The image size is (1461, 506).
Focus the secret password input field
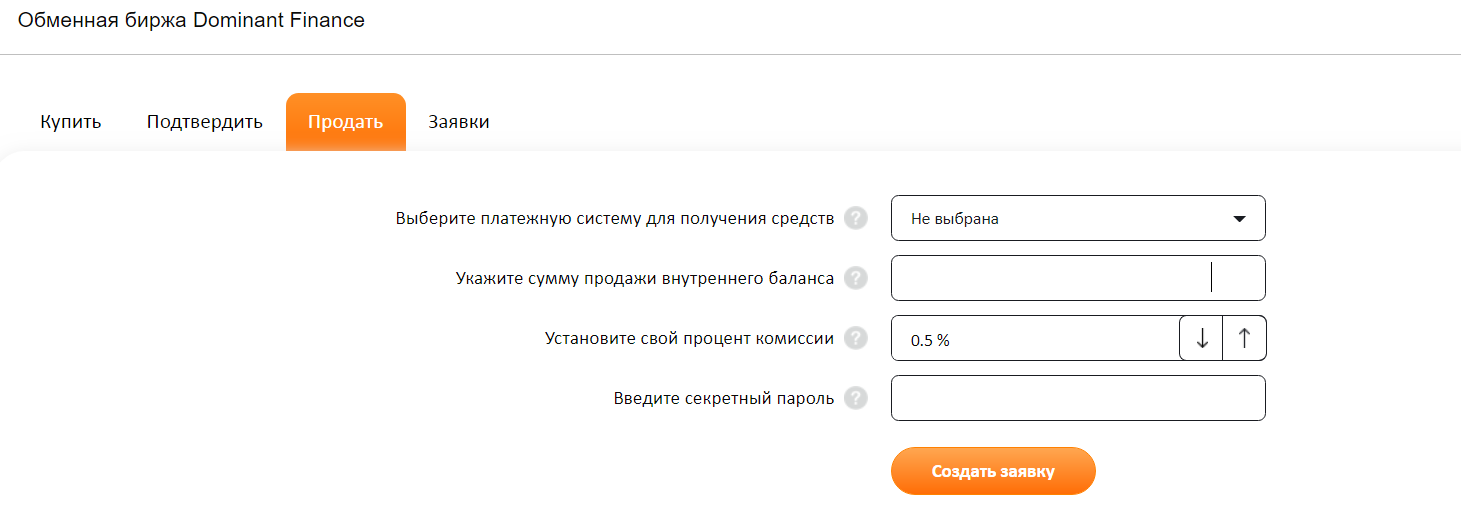coord(1078,398)
